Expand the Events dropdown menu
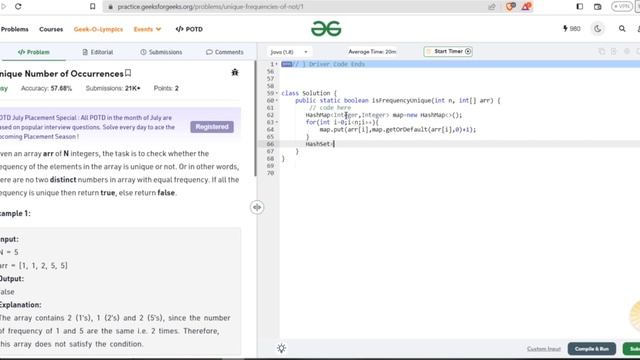 [147, 29]
